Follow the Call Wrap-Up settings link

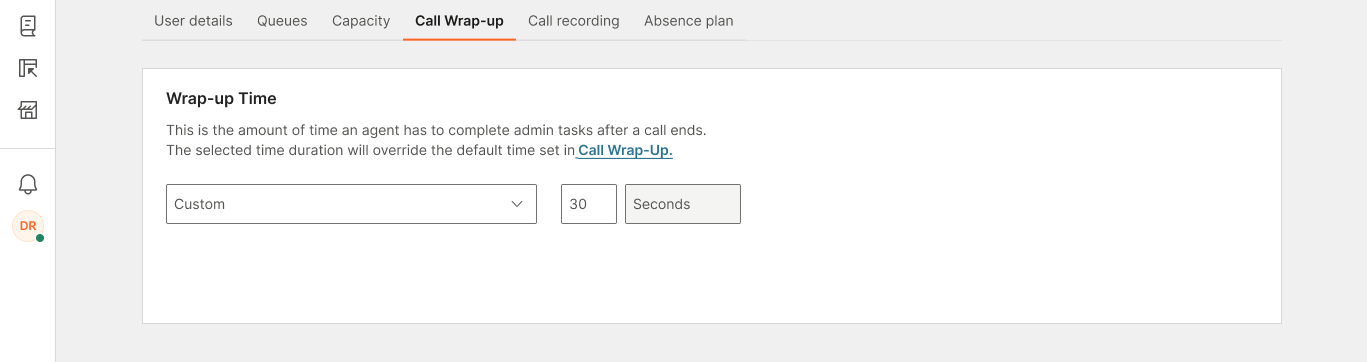point(625,151)
